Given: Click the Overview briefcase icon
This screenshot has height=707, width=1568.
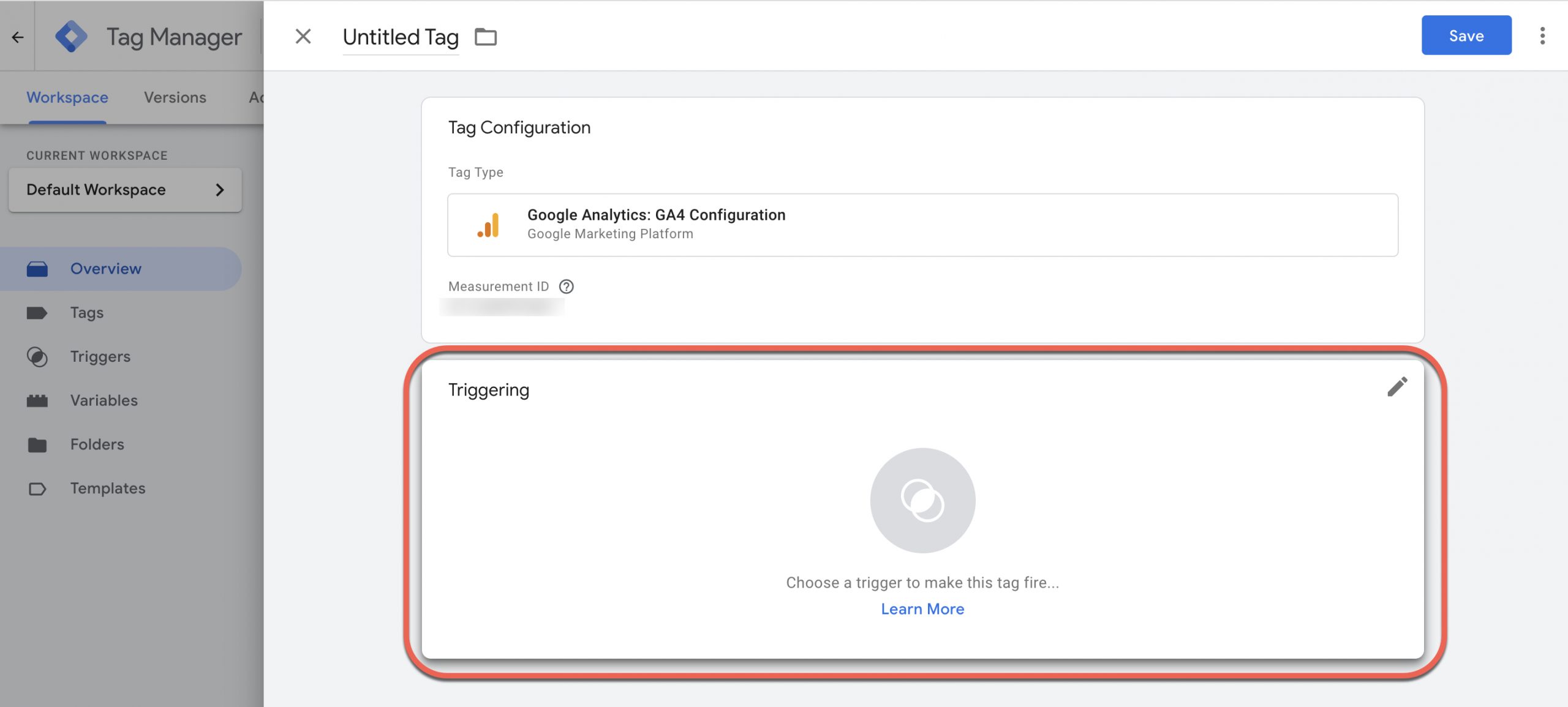Looking at the screenshot, I should 37,269.
